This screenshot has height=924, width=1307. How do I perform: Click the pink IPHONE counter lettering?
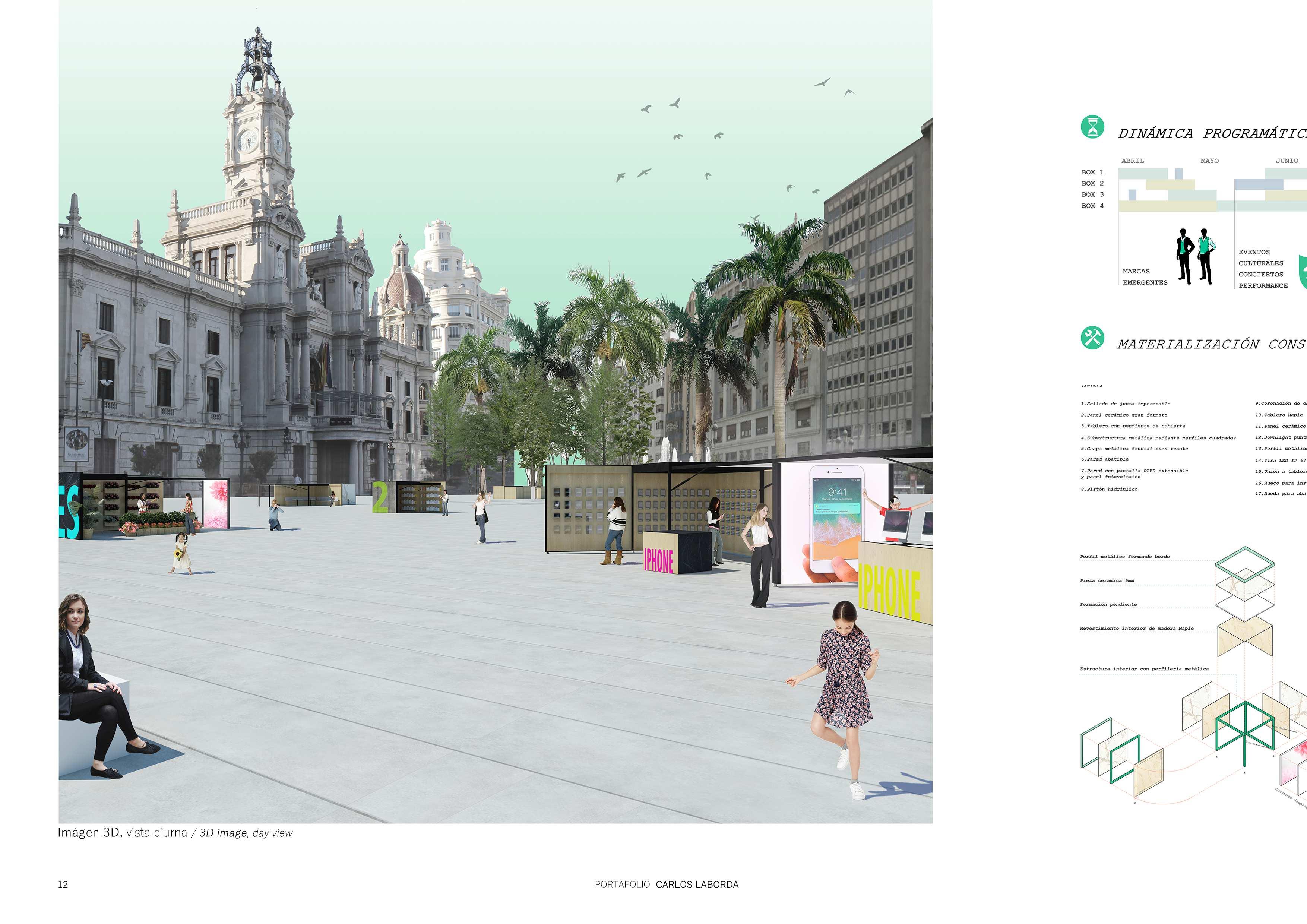pyautogui.click(x=658, y=560)
